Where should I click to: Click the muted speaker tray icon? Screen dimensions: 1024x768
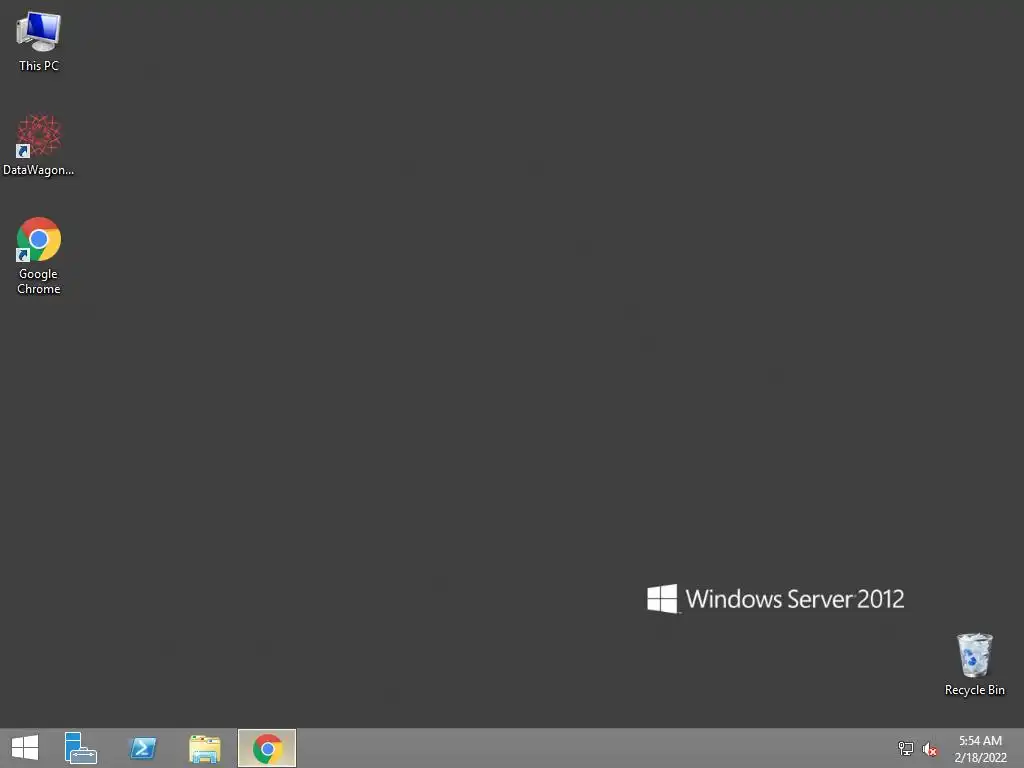[930, 749]
